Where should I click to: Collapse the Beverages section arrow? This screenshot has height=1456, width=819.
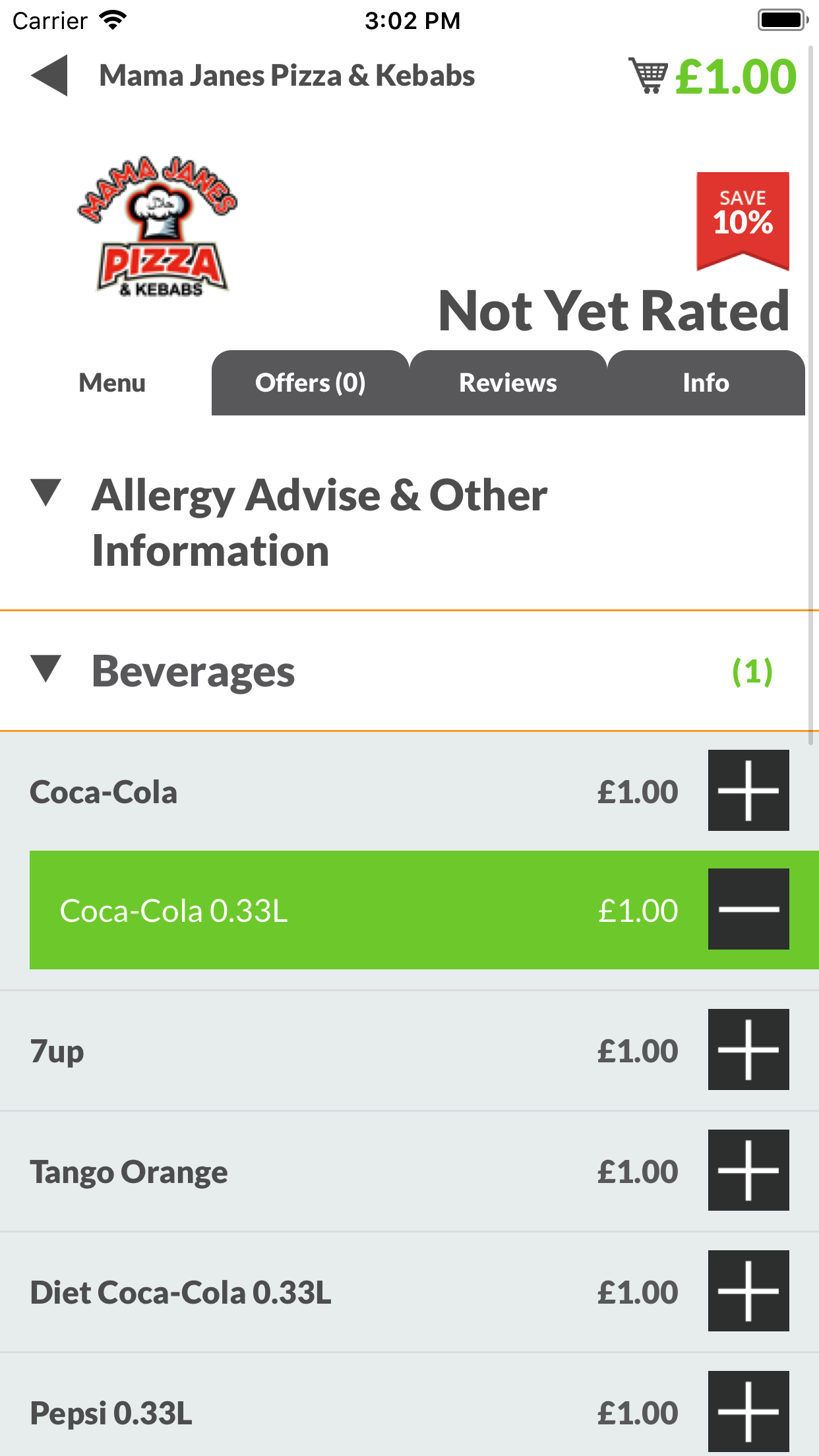point(46,669)
